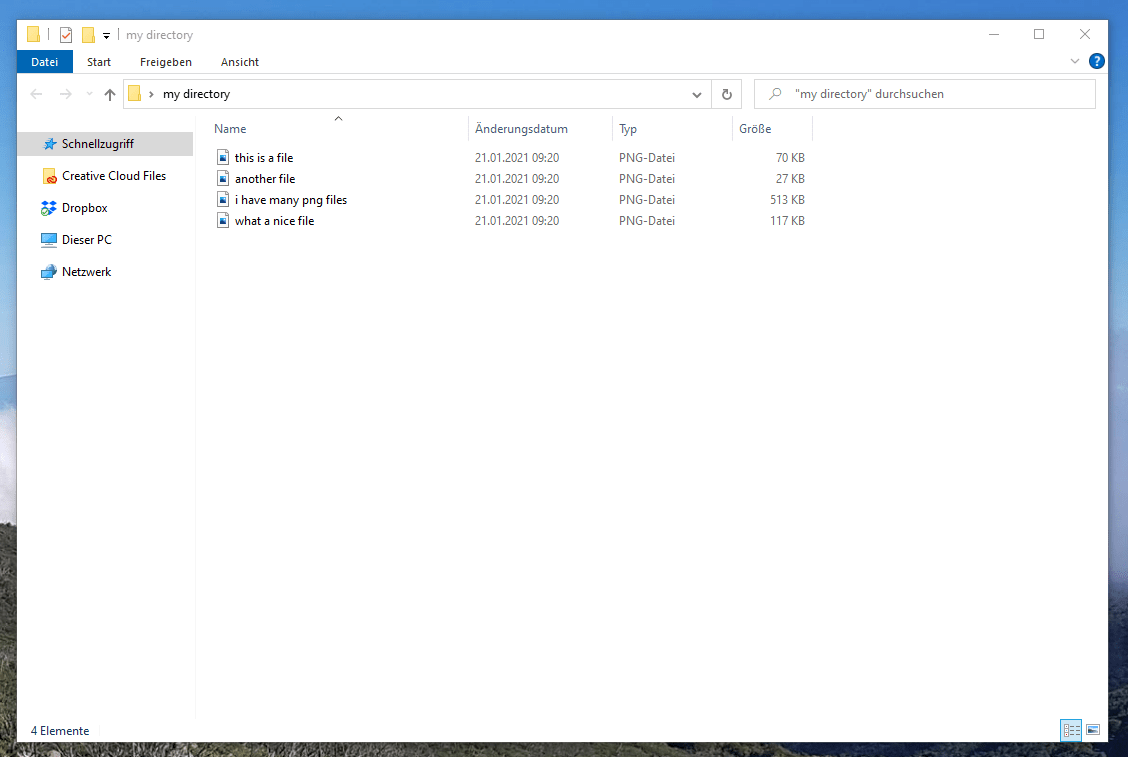Image resolution: width=1128 pixels, height=757 pixels.
Task: Go up one folder level
Action: click(x=109, y=94)
